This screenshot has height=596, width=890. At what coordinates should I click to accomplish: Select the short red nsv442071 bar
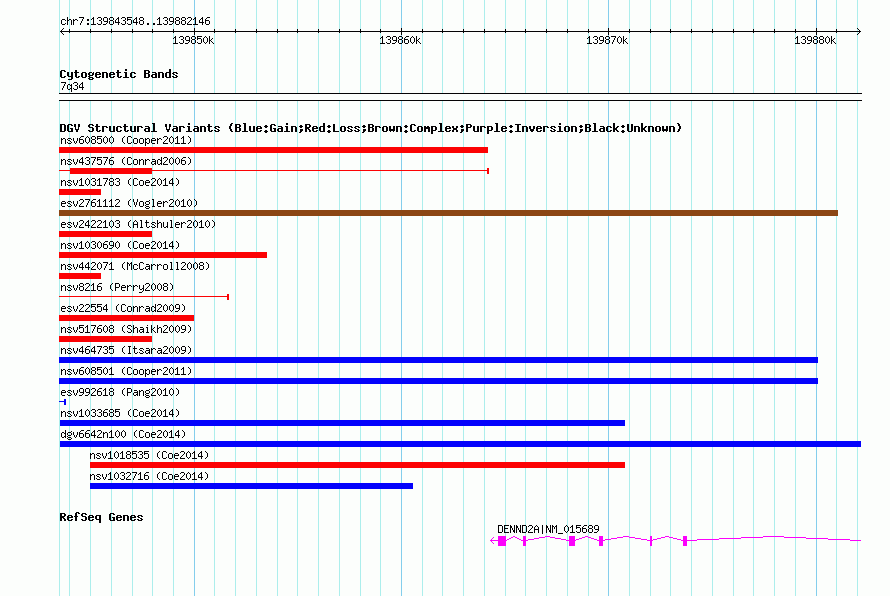click(80, 276)
